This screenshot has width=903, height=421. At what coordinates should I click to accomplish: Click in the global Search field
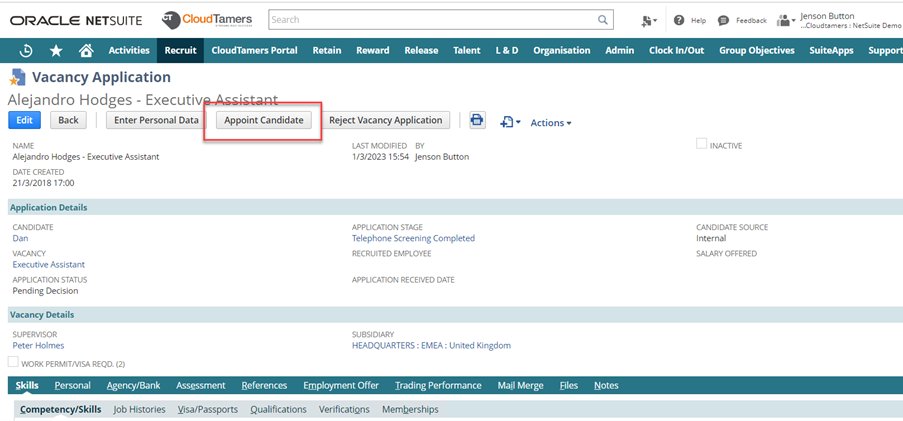point(432,20)
